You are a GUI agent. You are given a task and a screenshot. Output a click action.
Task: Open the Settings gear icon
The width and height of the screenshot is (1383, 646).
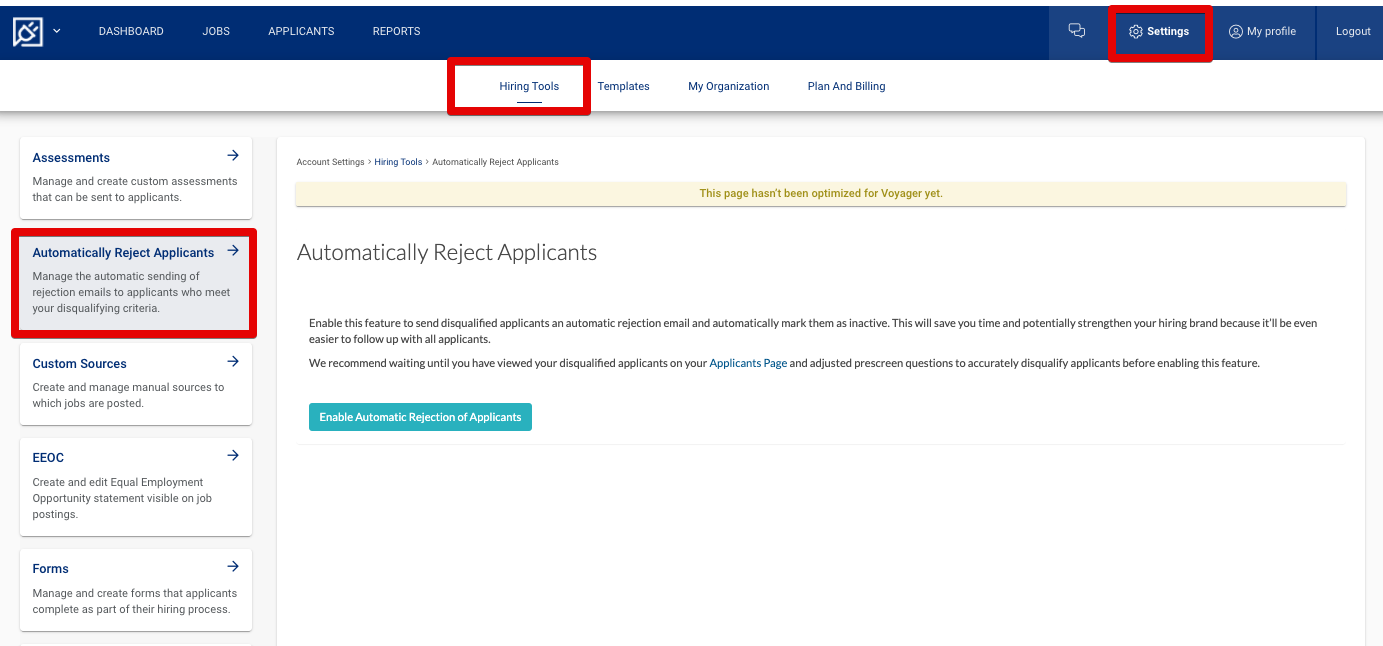click(1135, 31)
